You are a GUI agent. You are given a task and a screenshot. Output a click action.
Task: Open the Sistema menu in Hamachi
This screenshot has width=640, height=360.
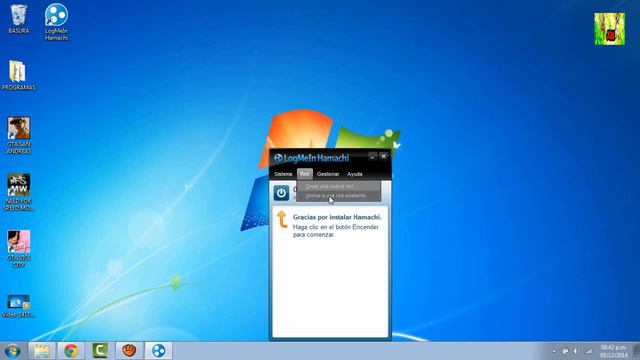click(283, 174)
